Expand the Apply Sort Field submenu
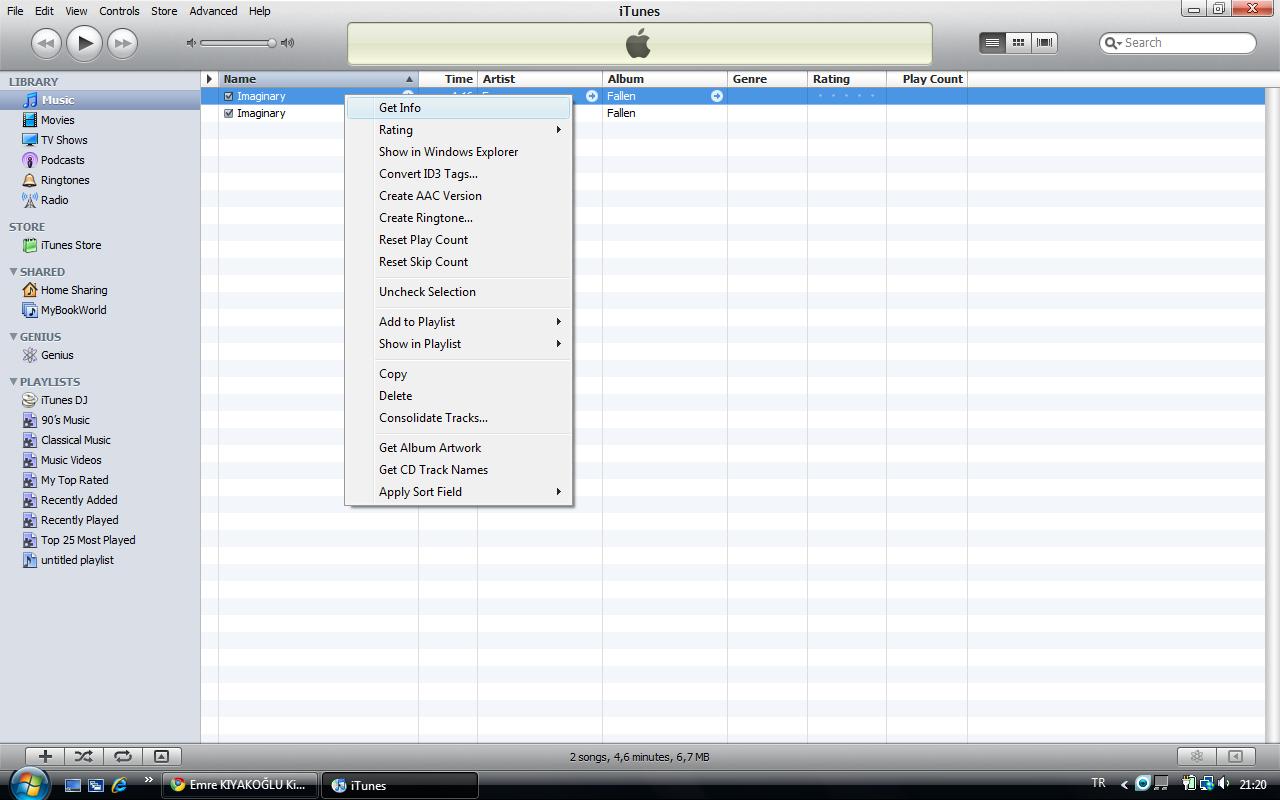This screenshot has width=1280, height=800. [459, 492]
